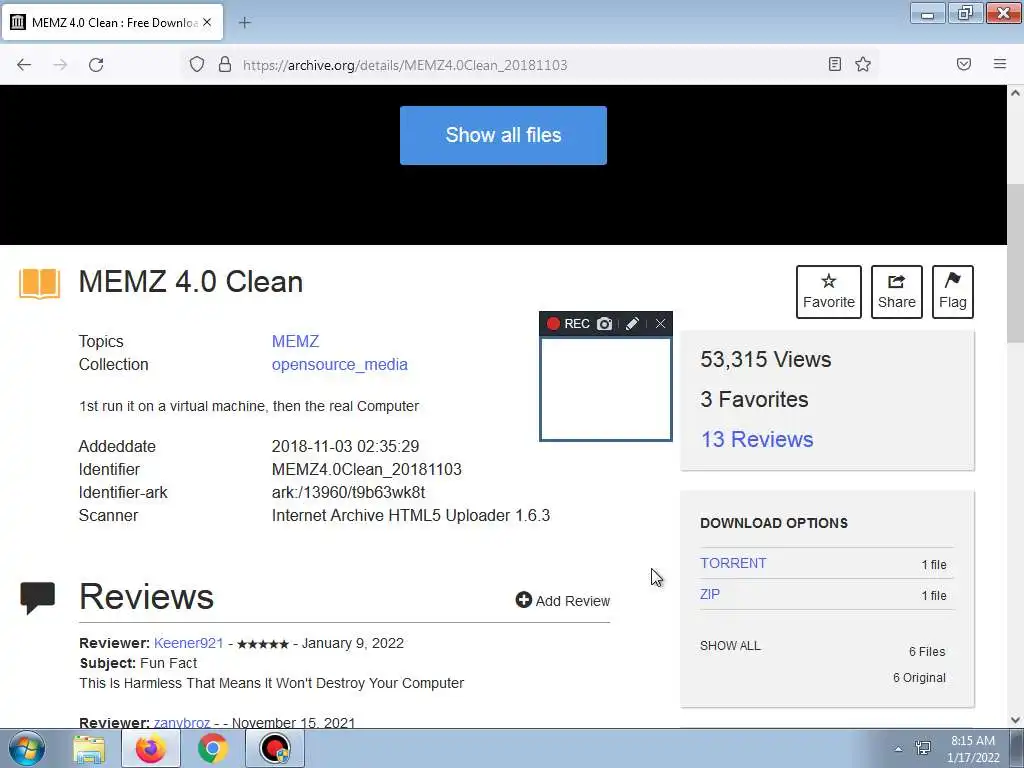Image resolution: width=1024 pixels, height=768 pixels.
Task: Click Internet Archive HTML5 Uploader 1.6.3 text
Action: [x=411, y=515]
